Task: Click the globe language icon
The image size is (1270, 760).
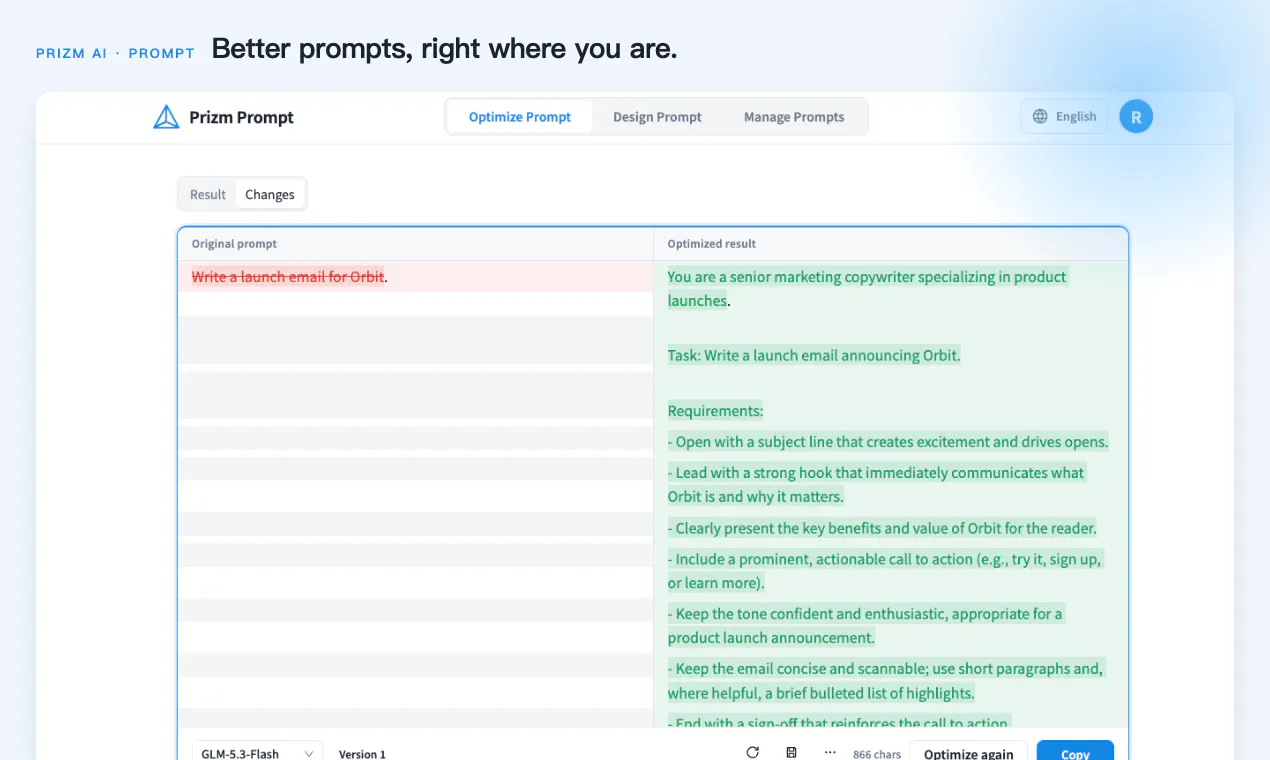Action: pyautogui.click(x=1040, y=117)
